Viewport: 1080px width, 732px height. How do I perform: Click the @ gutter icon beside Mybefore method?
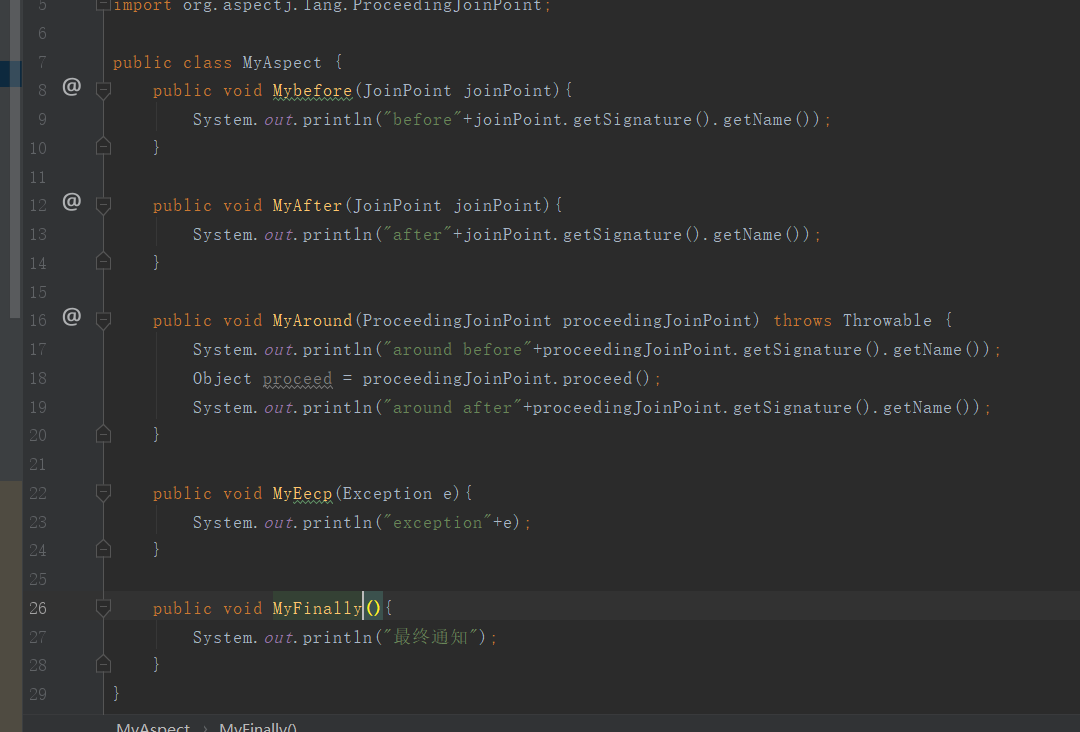(72, 87)
